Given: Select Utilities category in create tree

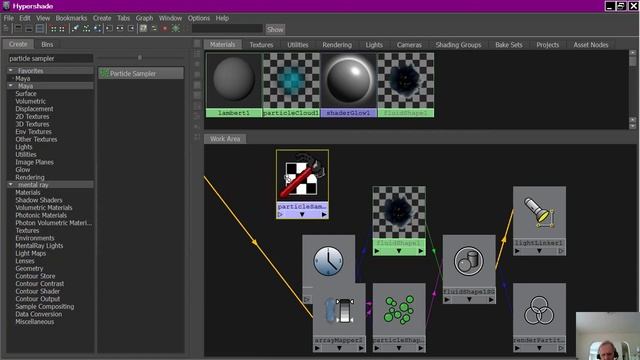Looking at the screenshot, I should tap(26, 154).
